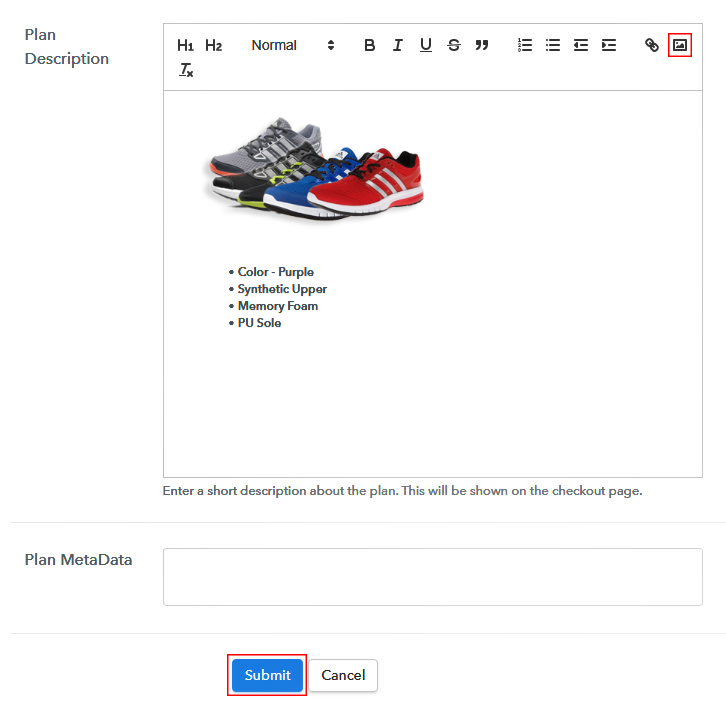Click the 'Color - Purple' bullet text
Image resolution: width=726 pixels, height=716 pixels.
pos(275,272)
